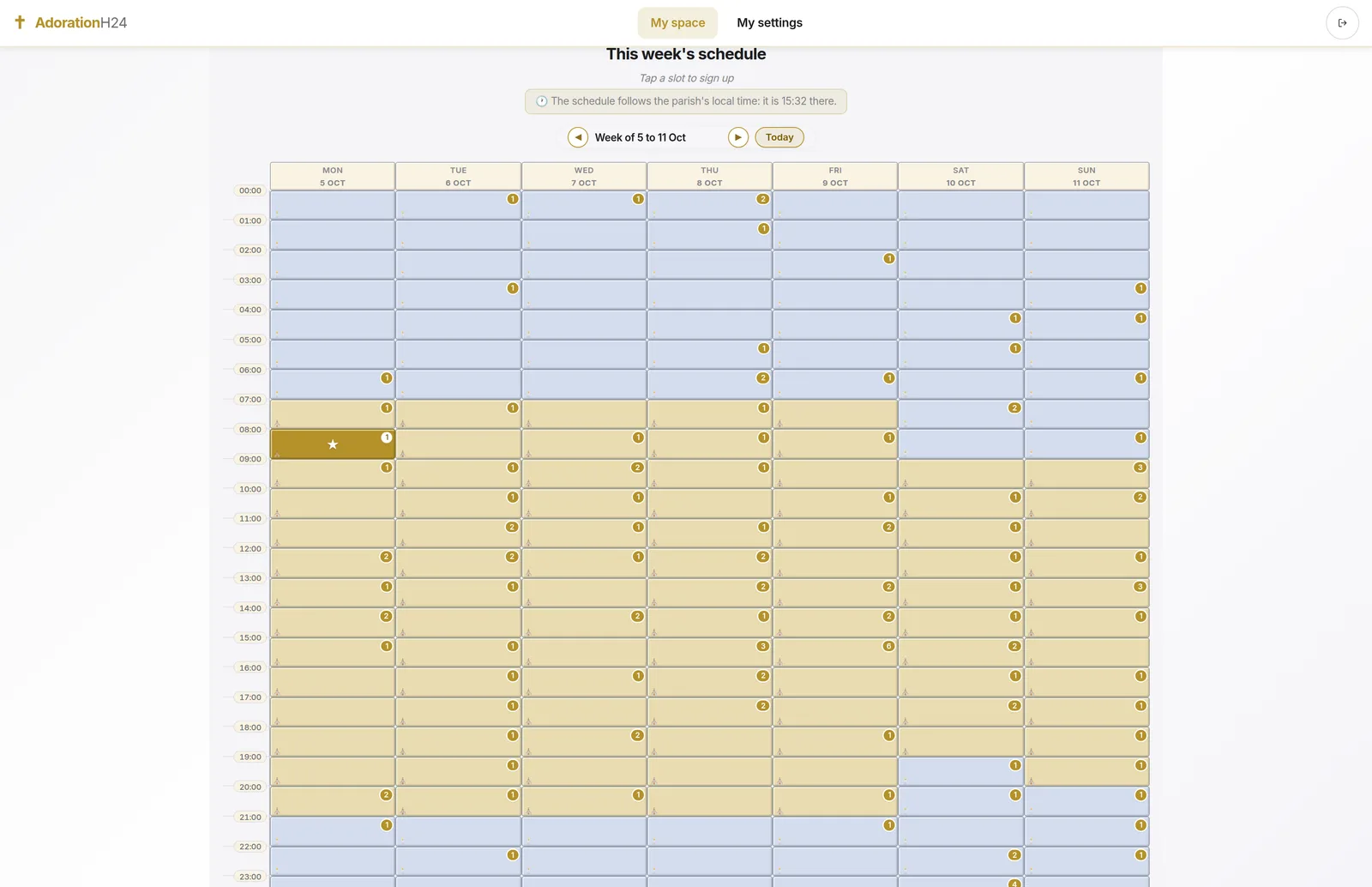Click the MON 5 OCT column header
The width and height of the screenshot is (1372, 887).
[333, 176]
